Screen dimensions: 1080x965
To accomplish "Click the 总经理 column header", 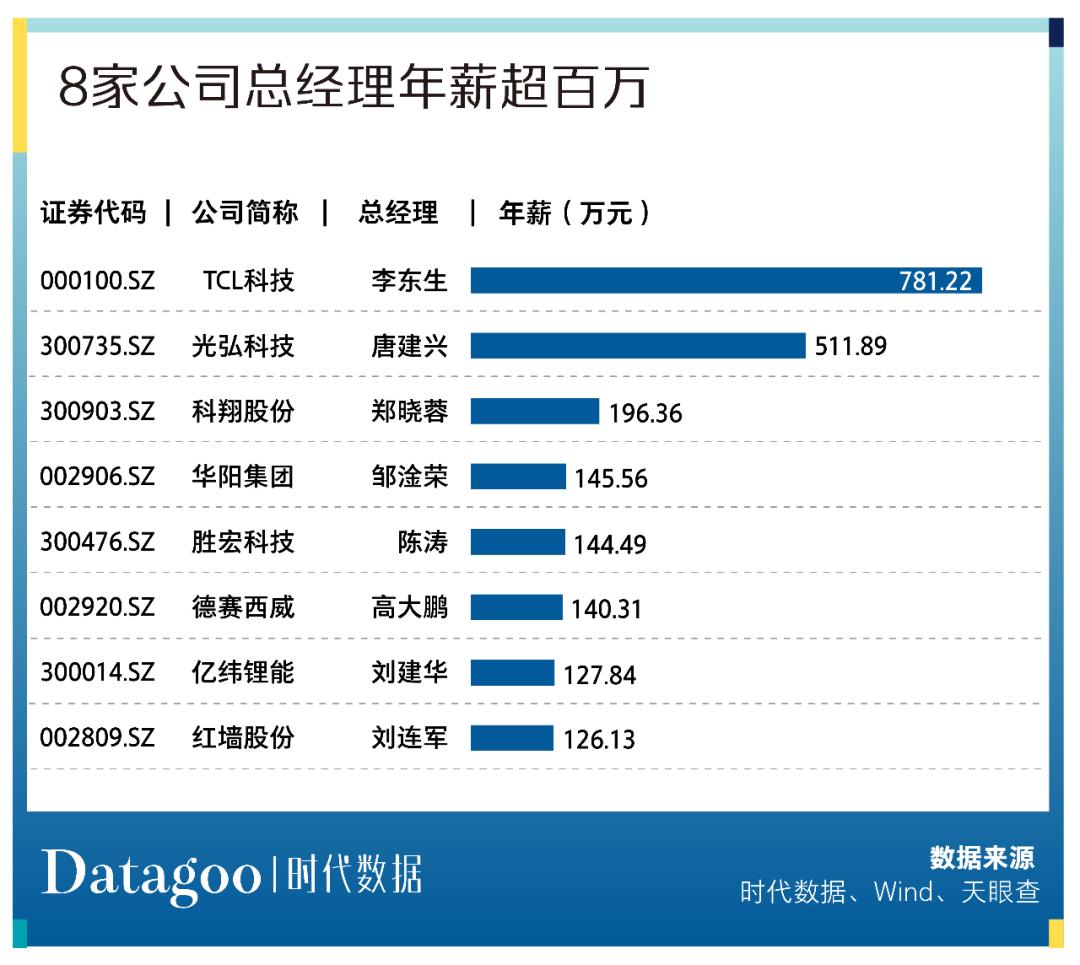I will point(398,212).
